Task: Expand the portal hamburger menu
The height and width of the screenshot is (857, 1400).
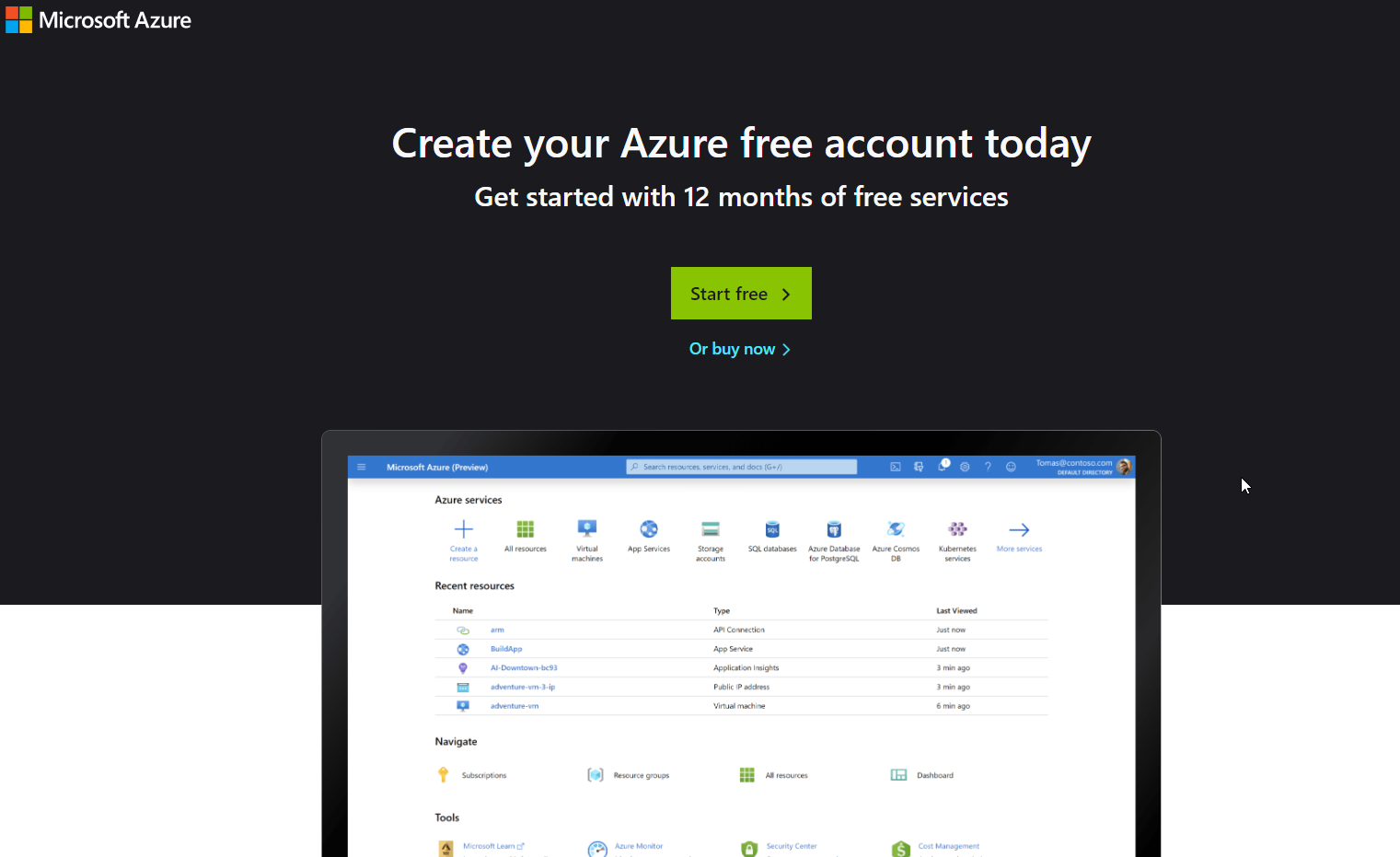Action: click(361, 467)
